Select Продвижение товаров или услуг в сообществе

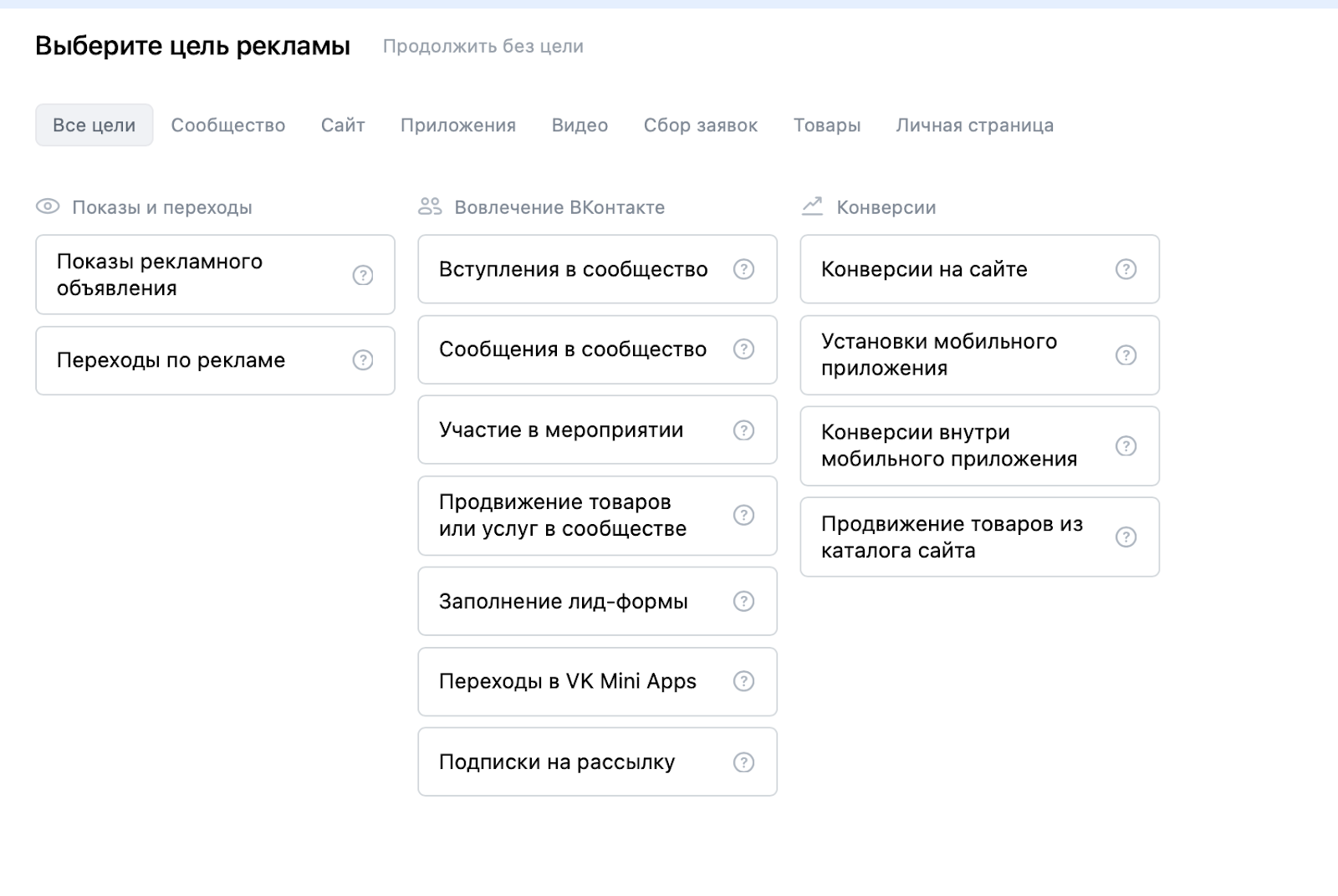(x=563, y=516)
